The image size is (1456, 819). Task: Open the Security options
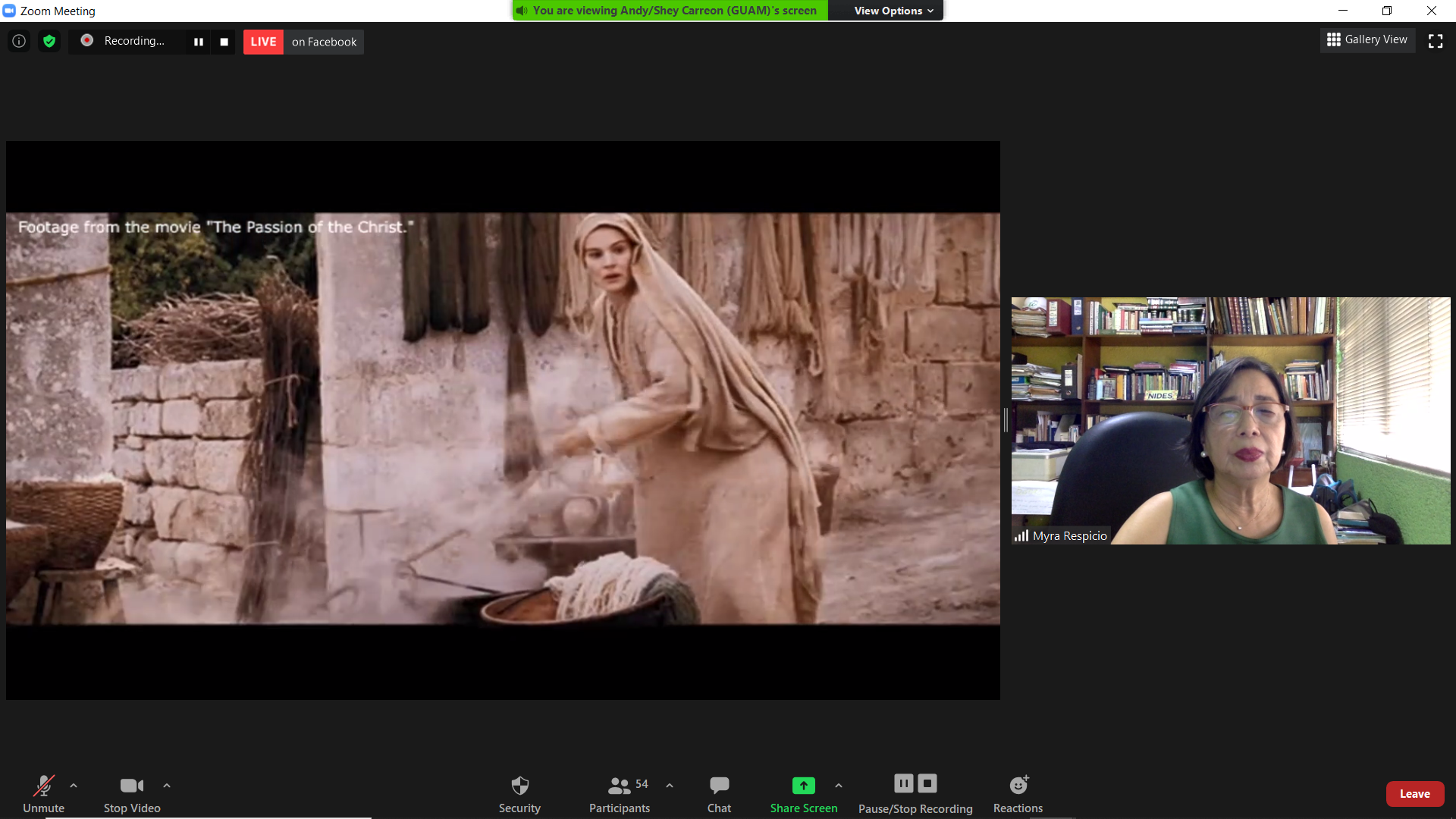[519, 794]
